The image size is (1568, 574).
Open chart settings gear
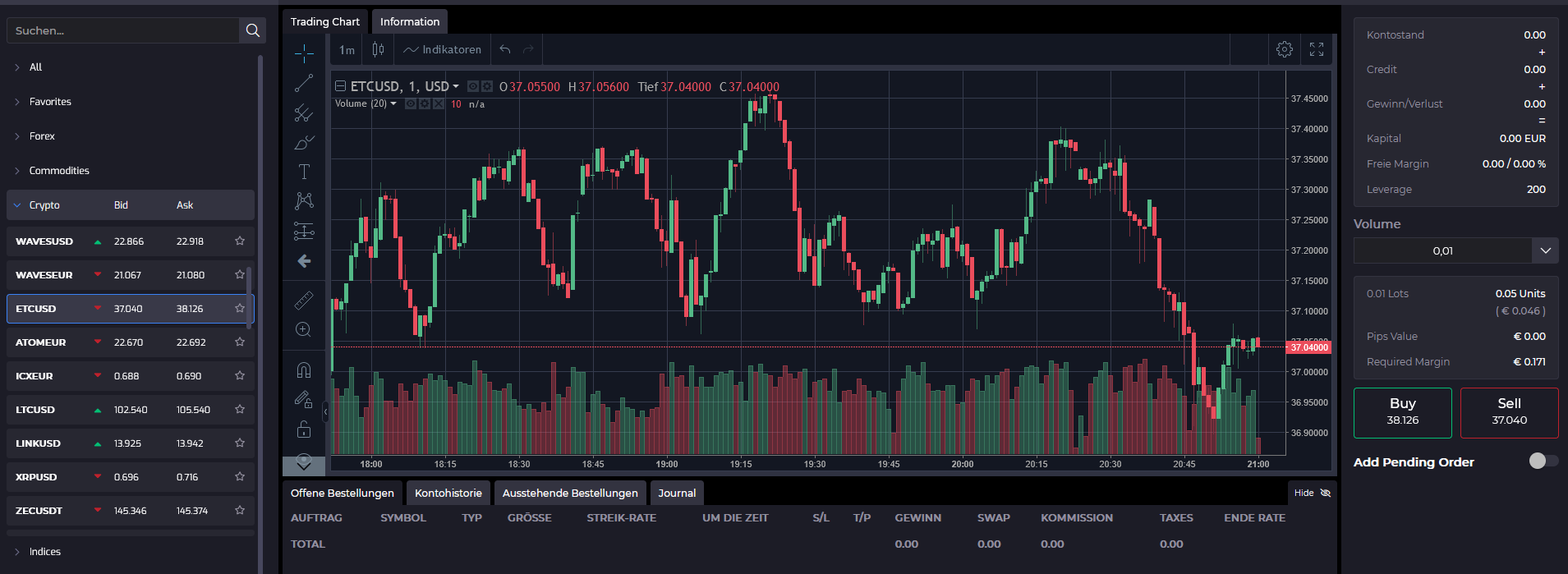point(1285,49)
